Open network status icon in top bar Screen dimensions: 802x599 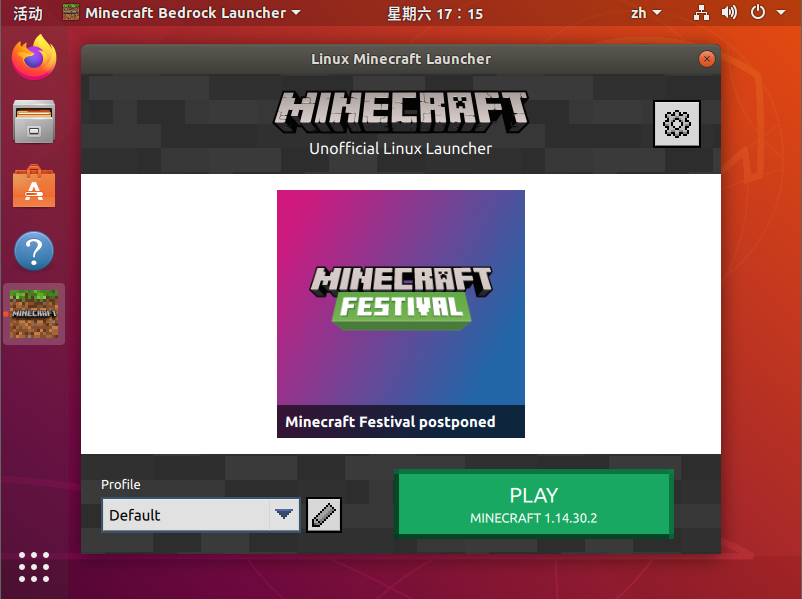[701, 13]
